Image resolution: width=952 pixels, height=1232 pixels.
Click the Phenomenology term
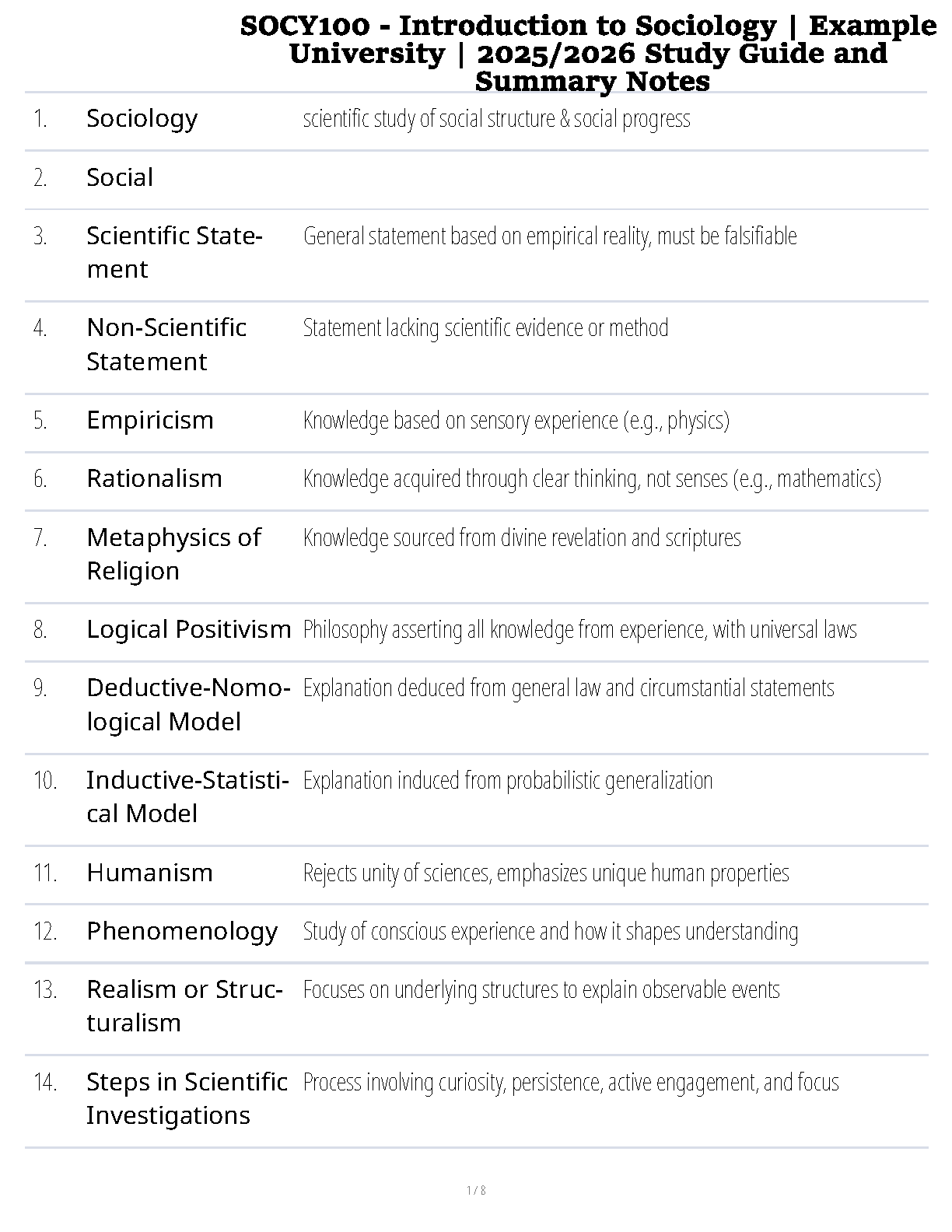pos(182,931)
